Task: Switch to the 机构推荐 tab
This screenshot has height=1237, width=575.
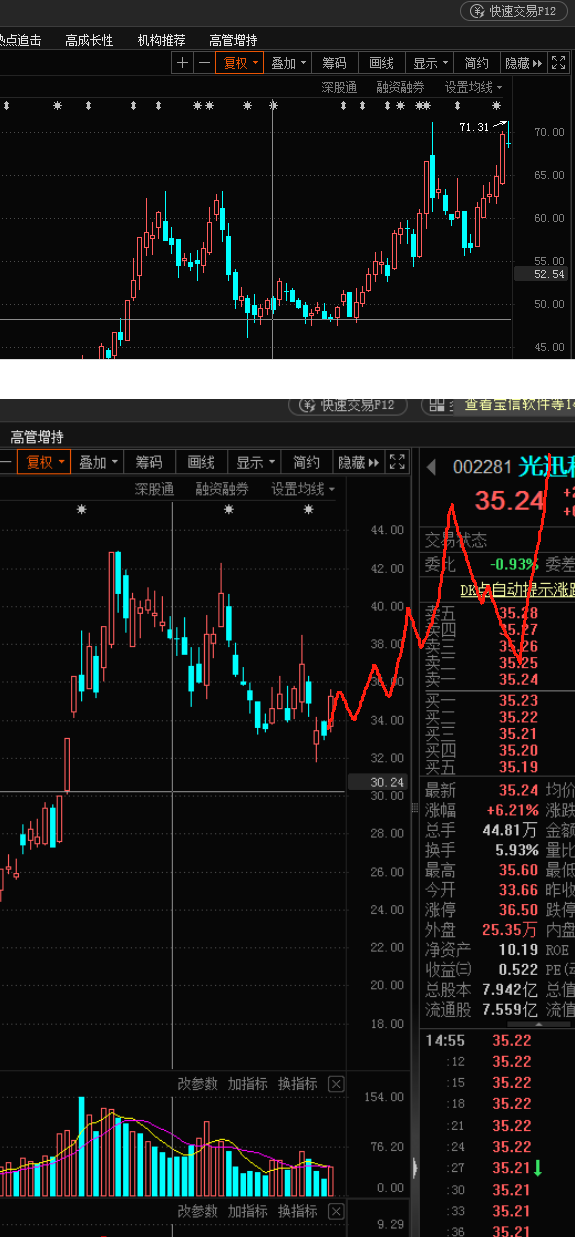Action: pyautogui.click(x=161, y=40)
